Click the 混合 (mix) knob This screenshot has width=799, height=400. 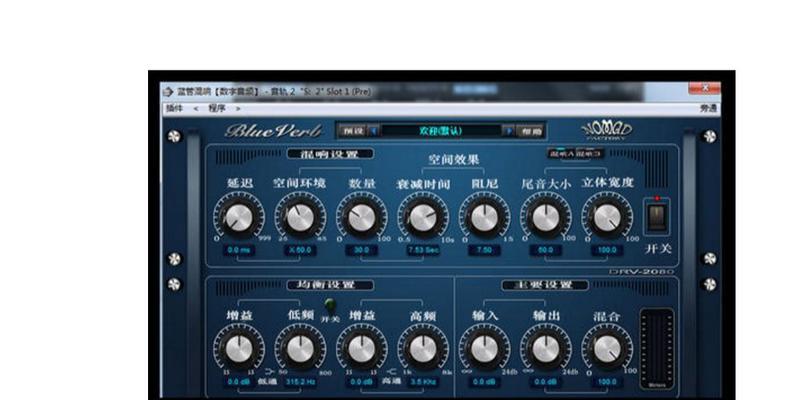tap(607, 350)
